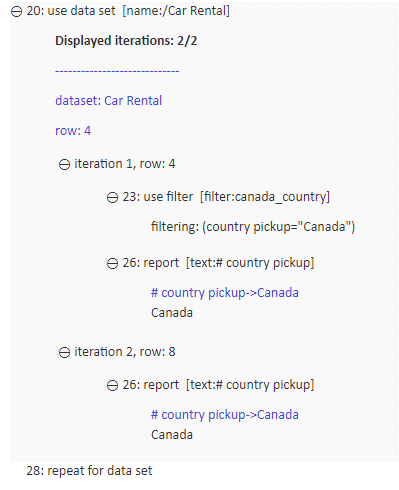Click '# country pickup->Canada' in iteration 2
The height and width of the screenshot is (490, 399).
225,415
